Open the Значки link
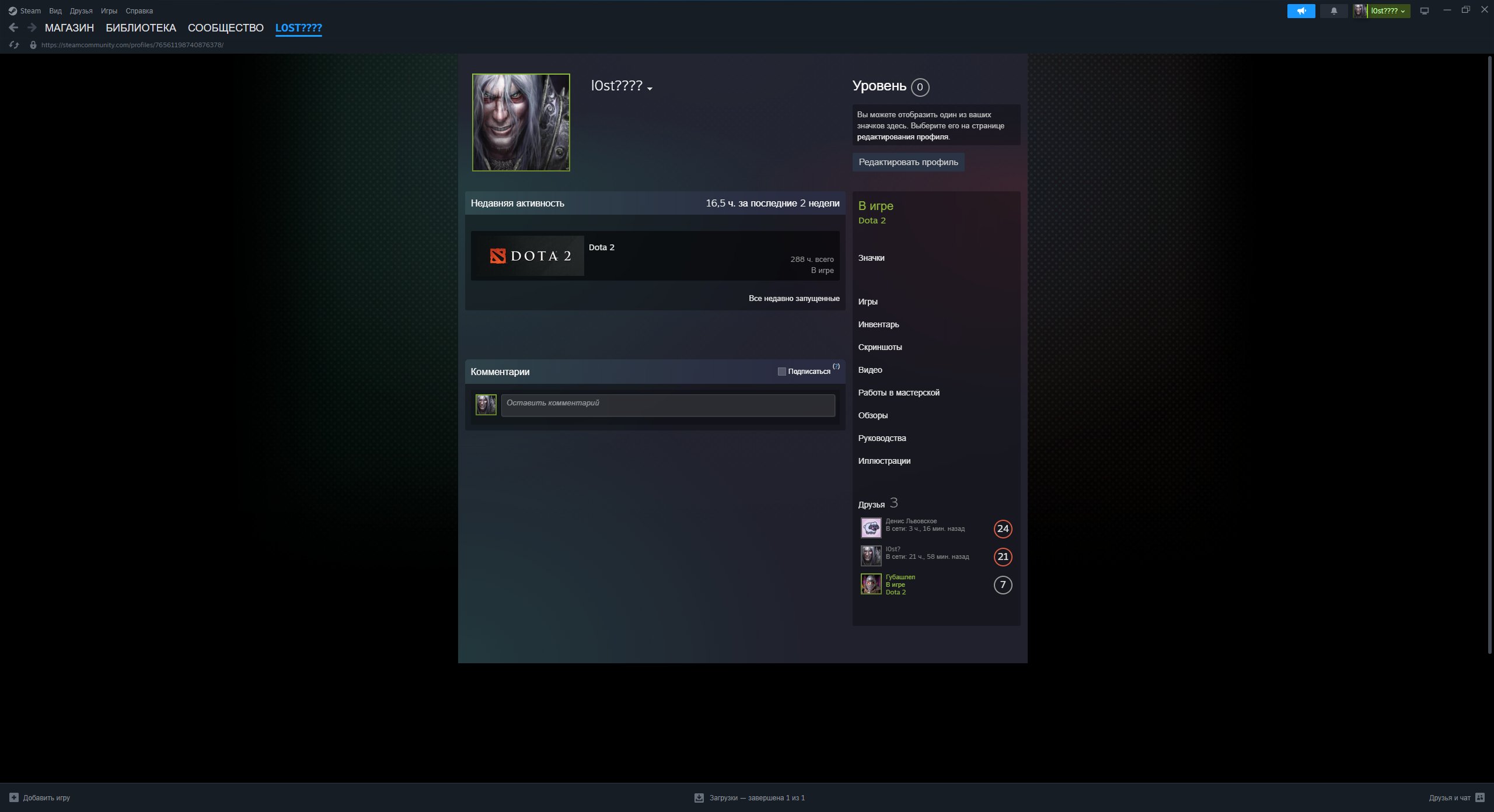 [871, 258]
